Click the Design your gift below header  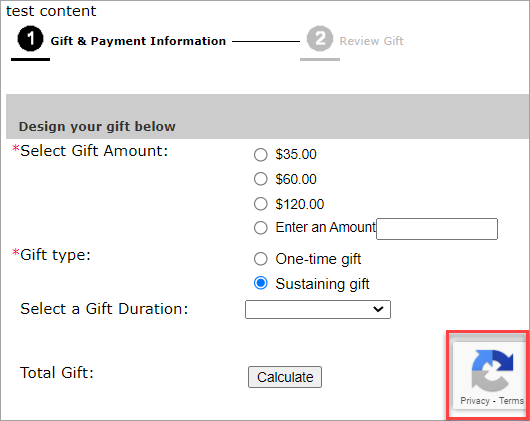97,126
